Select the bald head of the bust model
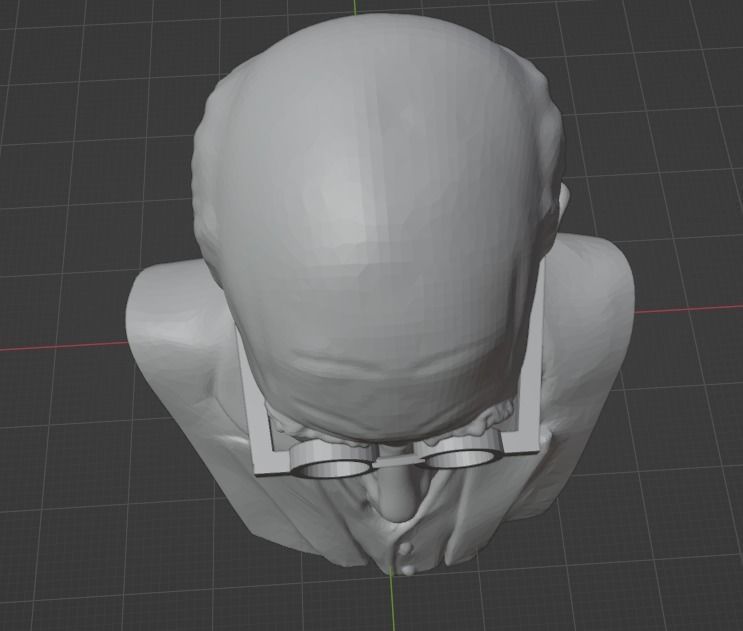This screenshot has width=743, height=631. [x=379, y=227]
